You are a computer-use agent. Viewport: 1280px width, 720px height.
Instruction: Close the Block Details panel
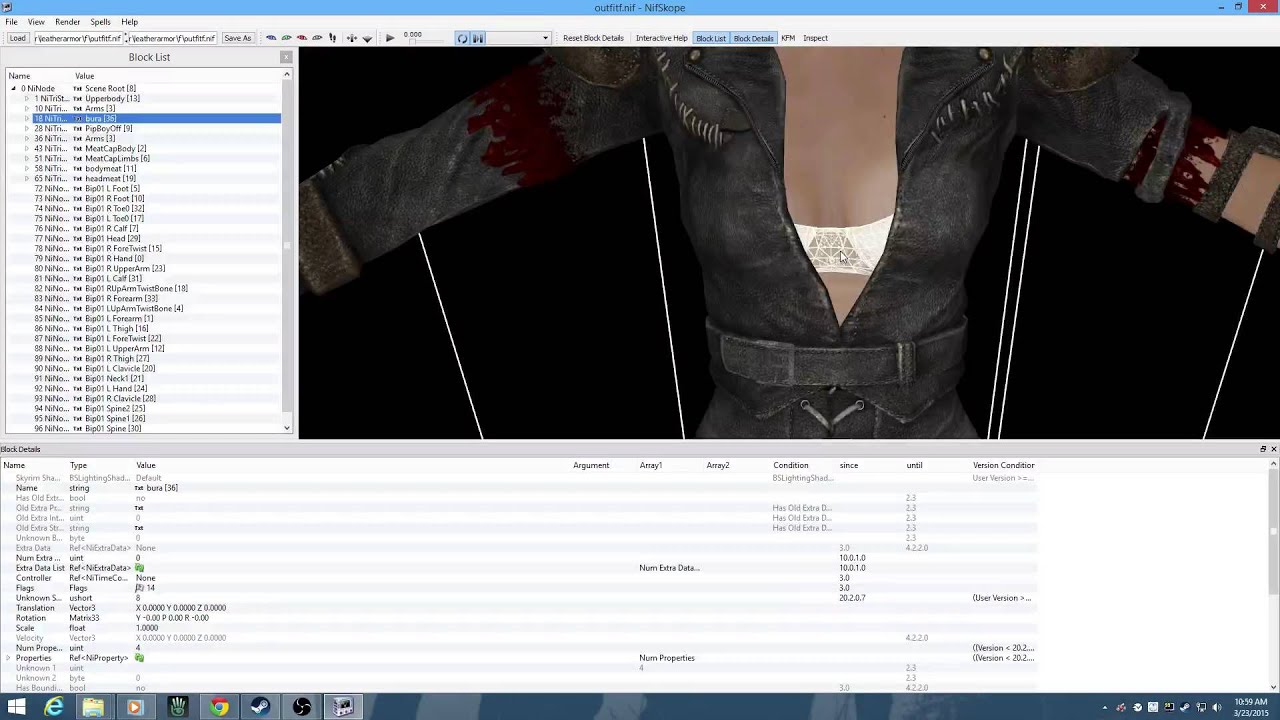click(1273, 449)
